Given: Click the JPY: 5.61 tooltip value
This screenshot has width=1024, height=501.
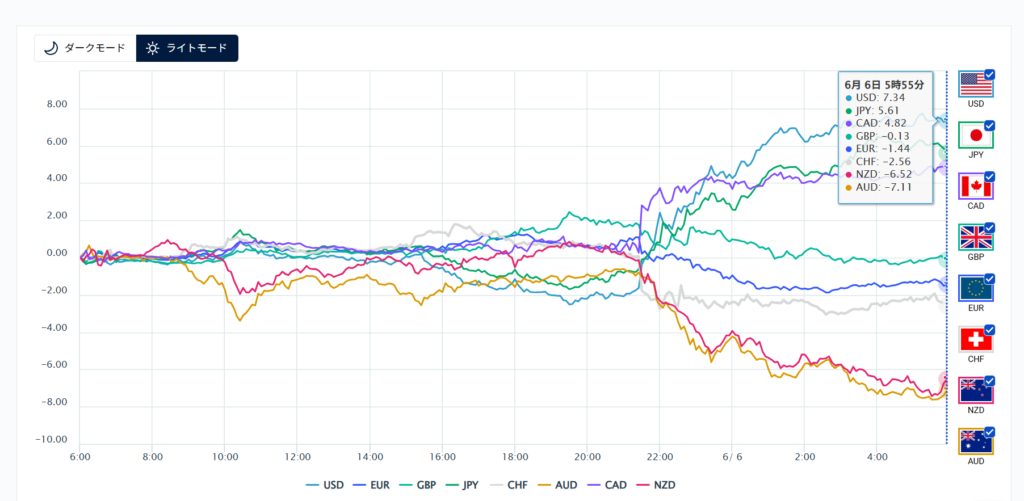Looking at the screenshot, I should (877, 110).
